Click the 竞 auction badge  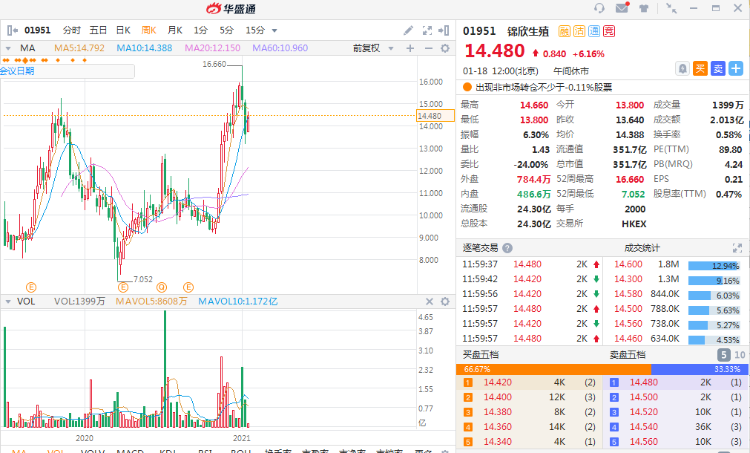point(609,31)
